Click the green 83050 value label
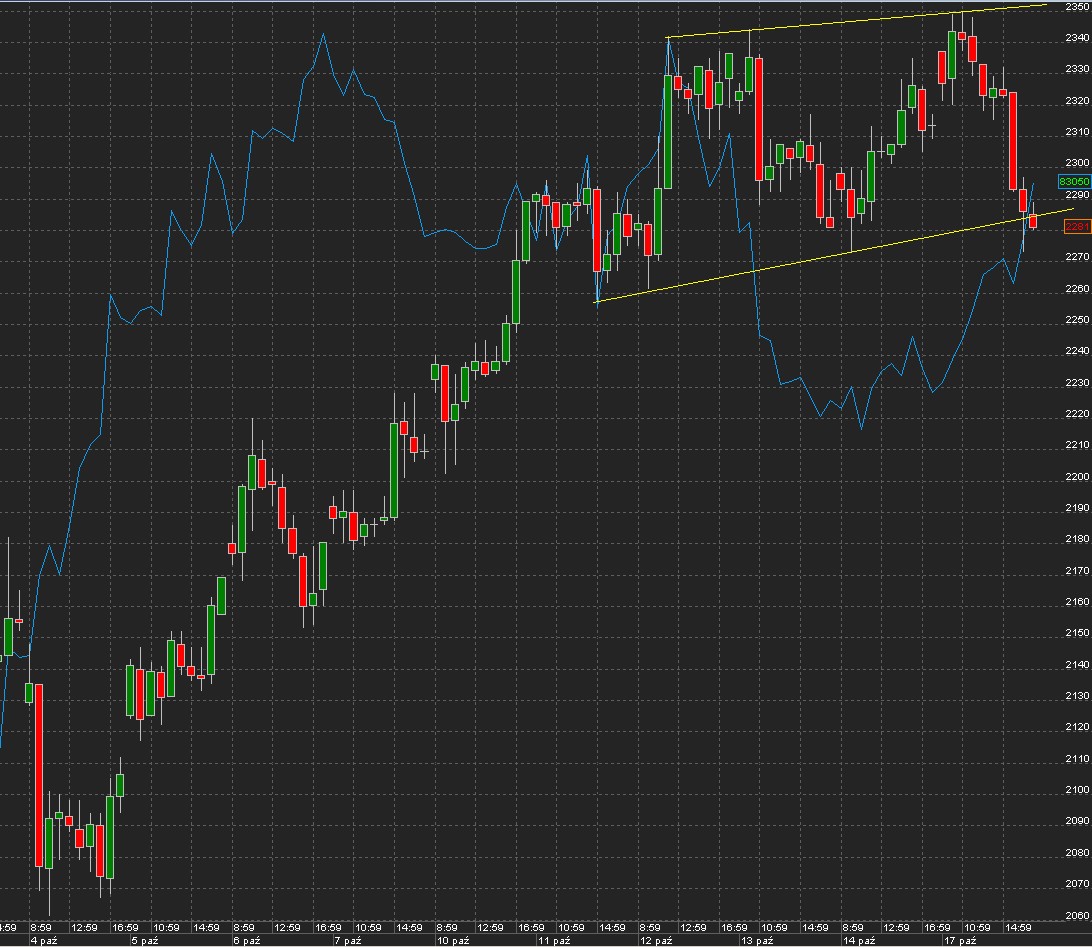1092x947 pixels. [1074, 181]
